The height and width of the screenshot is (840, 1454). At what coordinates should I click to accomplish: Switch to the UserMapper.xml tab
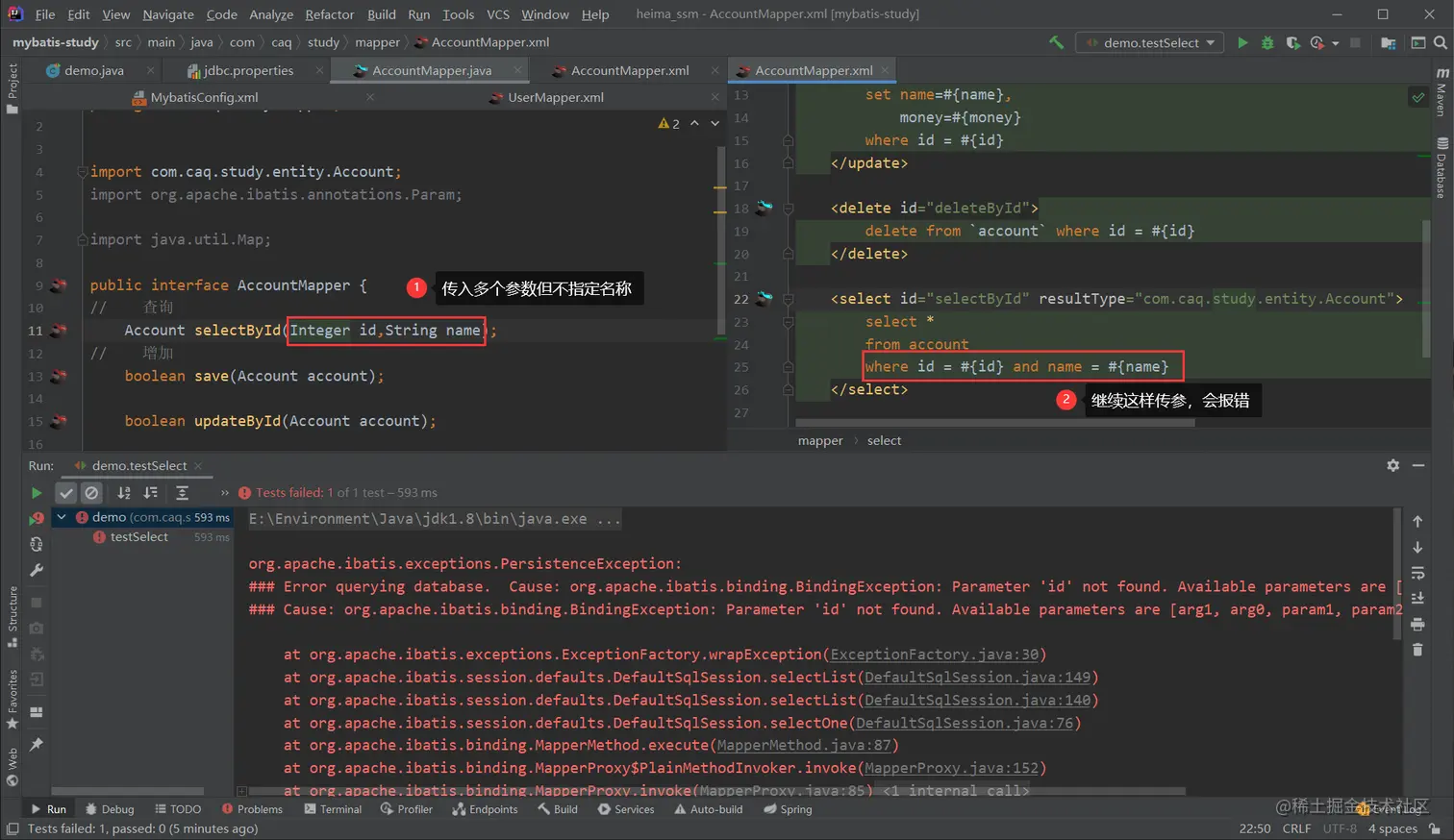pos(546,97)
